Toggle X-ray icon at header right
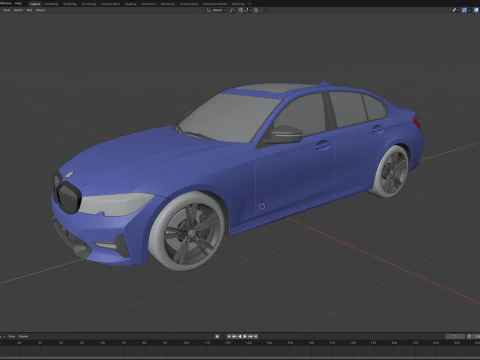Image resolution: width=480 pixels, height=360 pixels. (476, 10)
